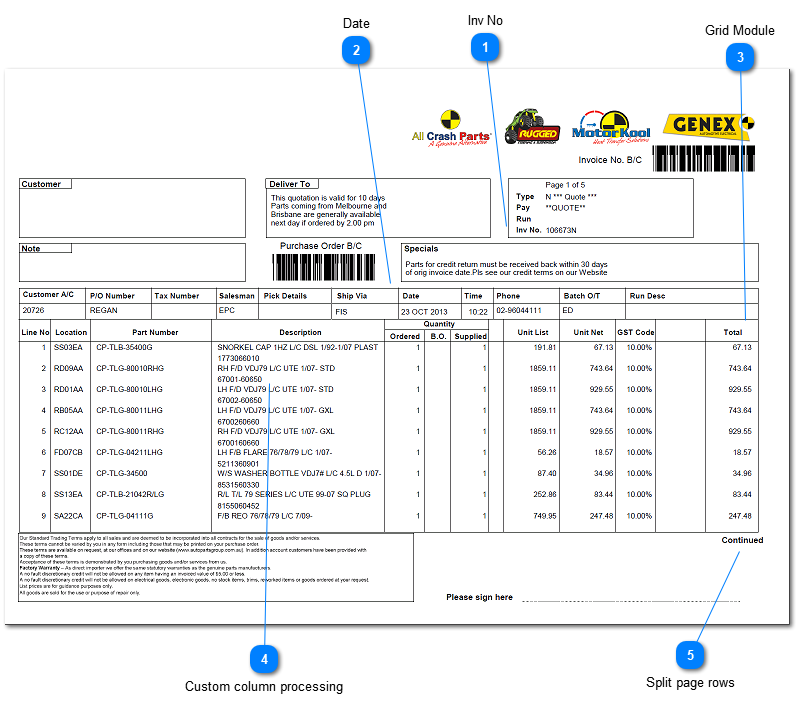This screenshot has width=799, height=710.
Task: Click 'Page 1 of 5' text
Action: pos(565,185)
